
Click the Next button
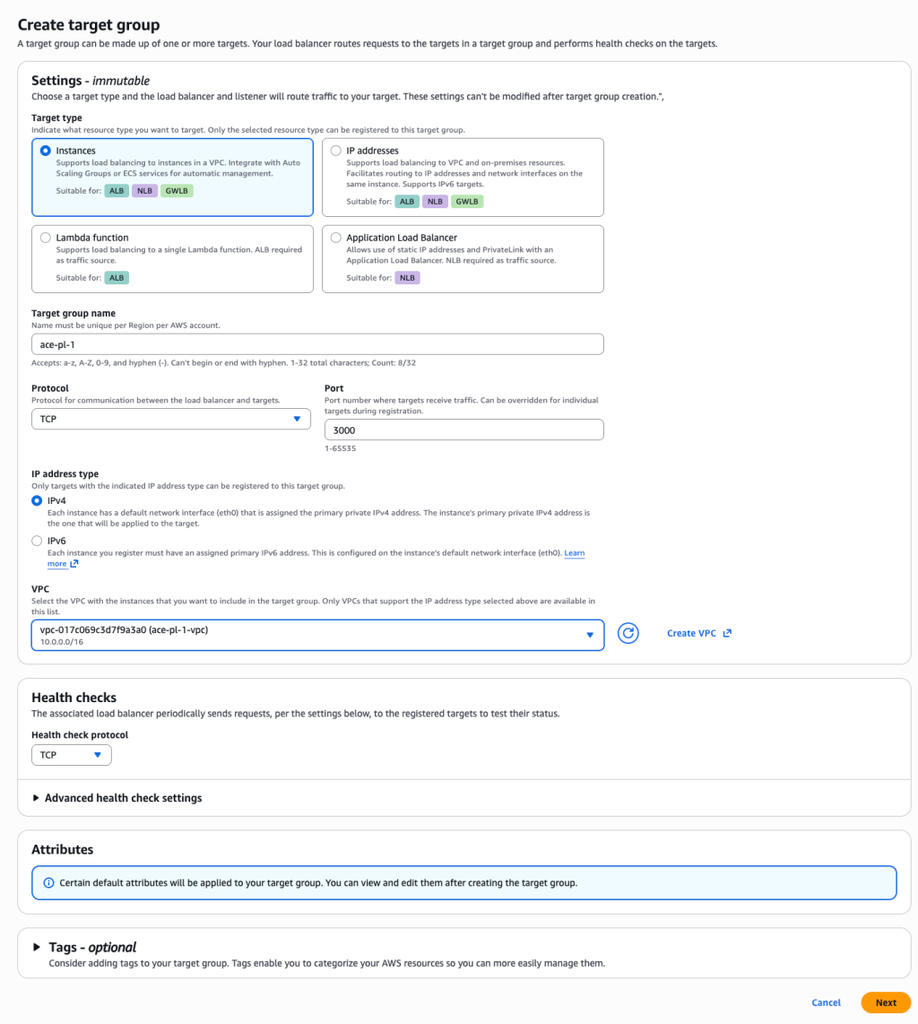click(885, 1002)
